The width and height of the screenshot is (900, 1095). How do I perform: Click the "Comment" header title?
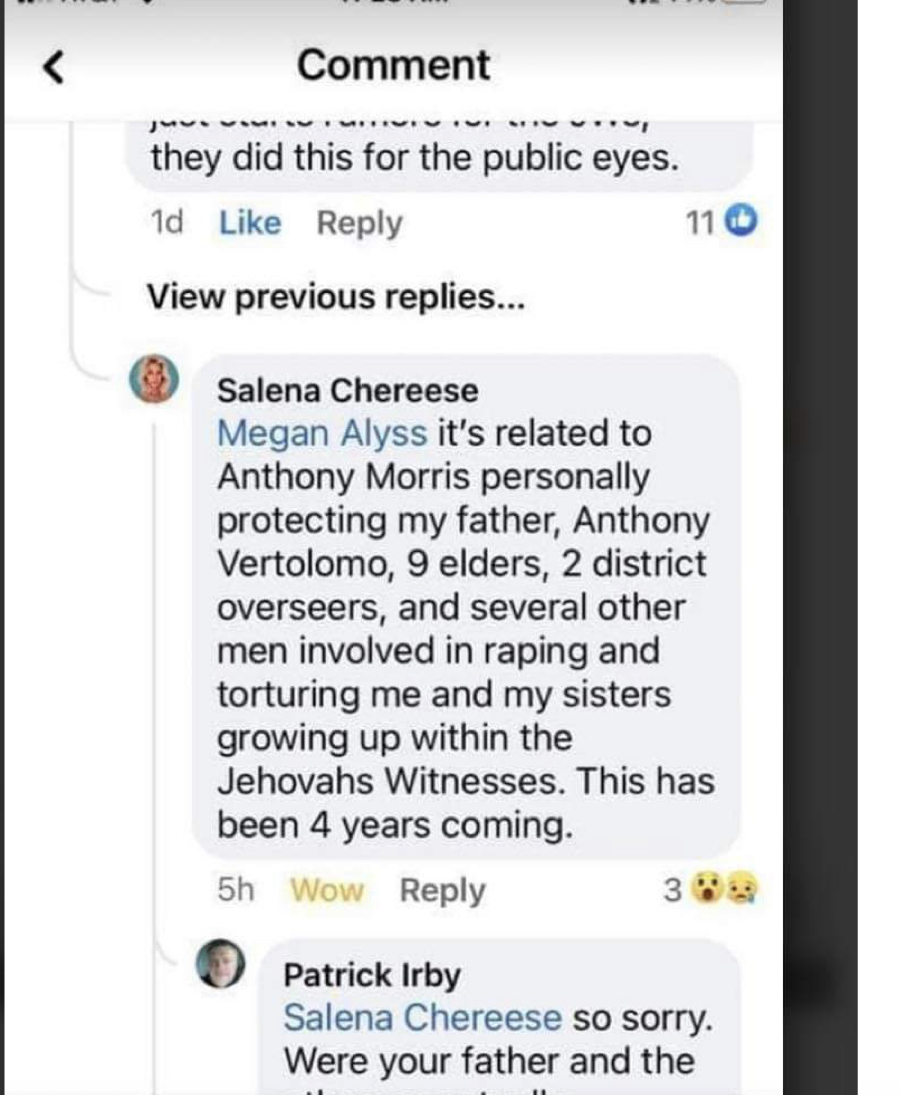pos(393,66)
